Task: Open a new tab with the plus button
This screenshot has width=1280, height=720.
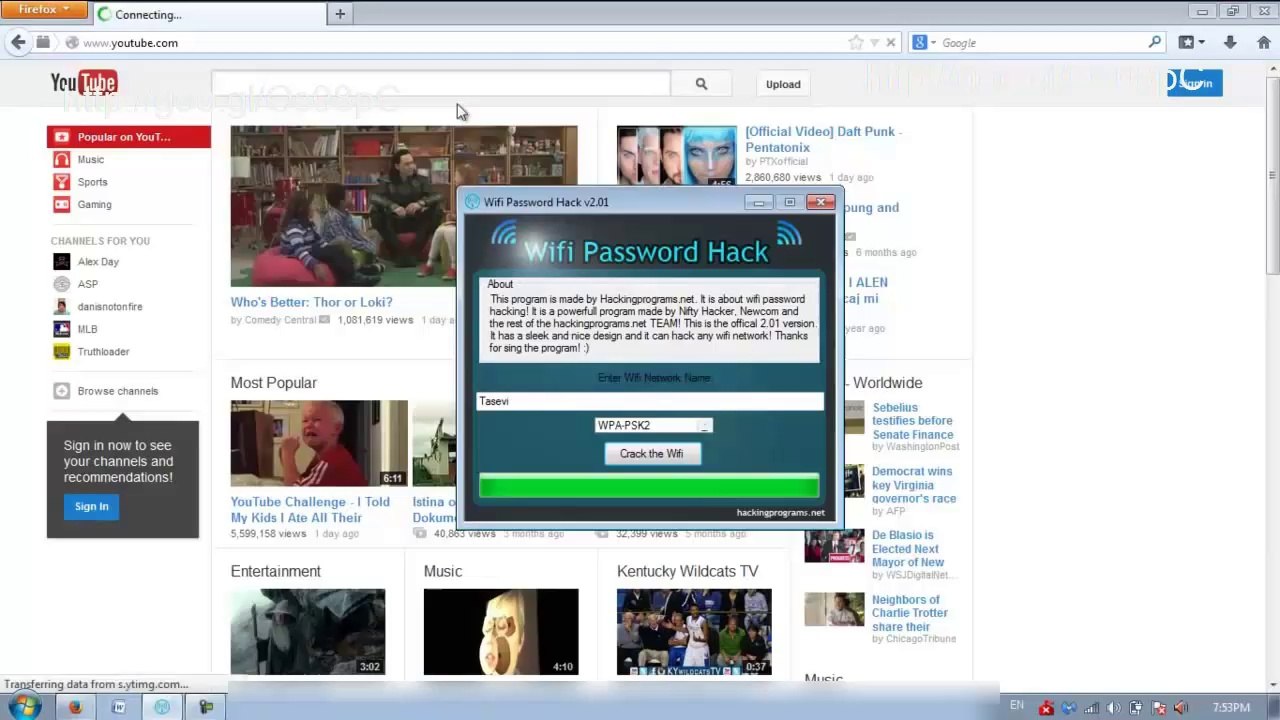Action: (340, 14)
